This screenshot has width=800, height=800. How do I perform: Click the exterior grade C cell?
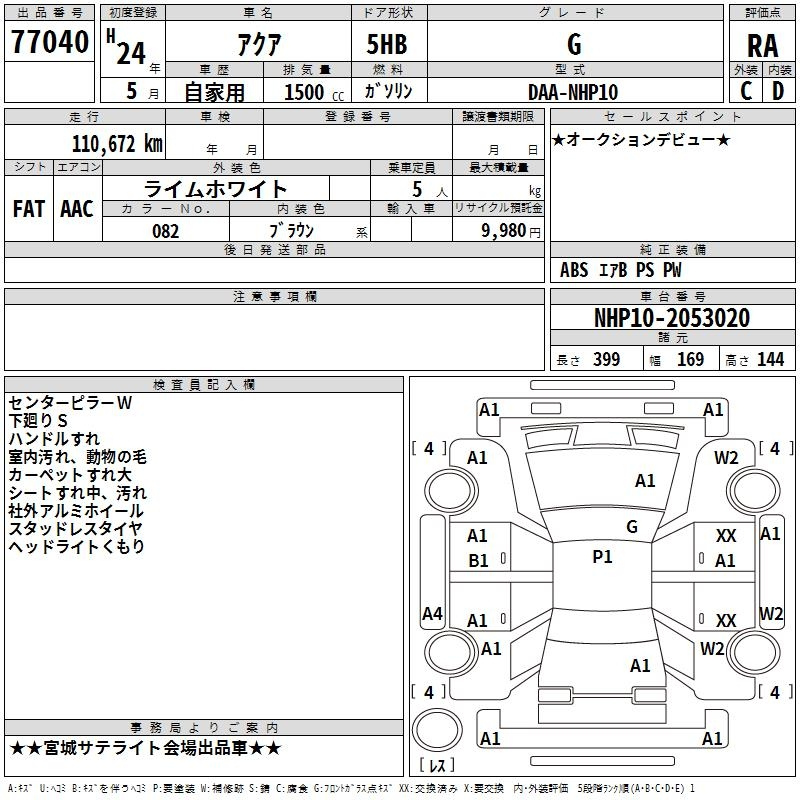[x=745, y=90]
